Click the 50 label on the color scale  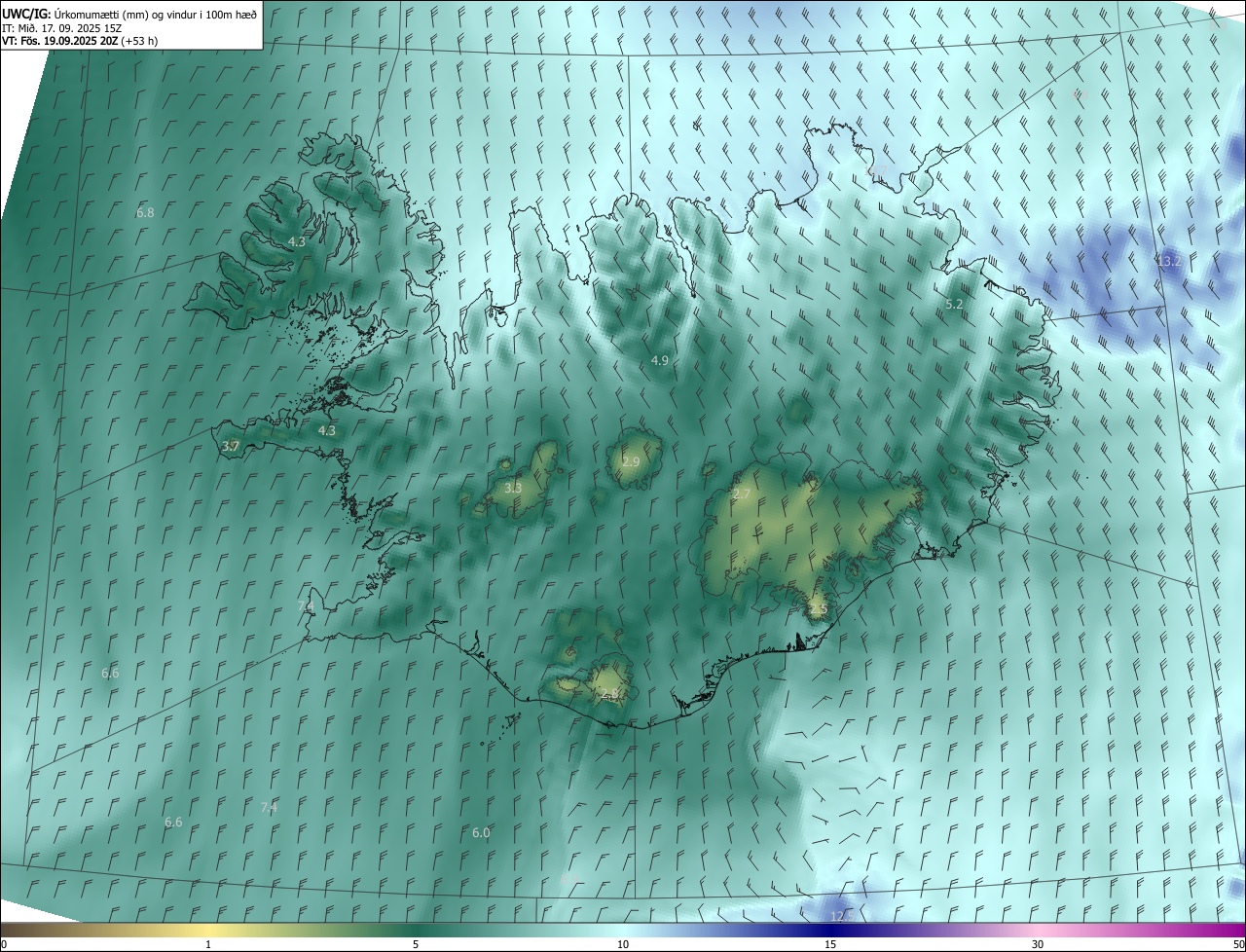tap(1238, 944)
